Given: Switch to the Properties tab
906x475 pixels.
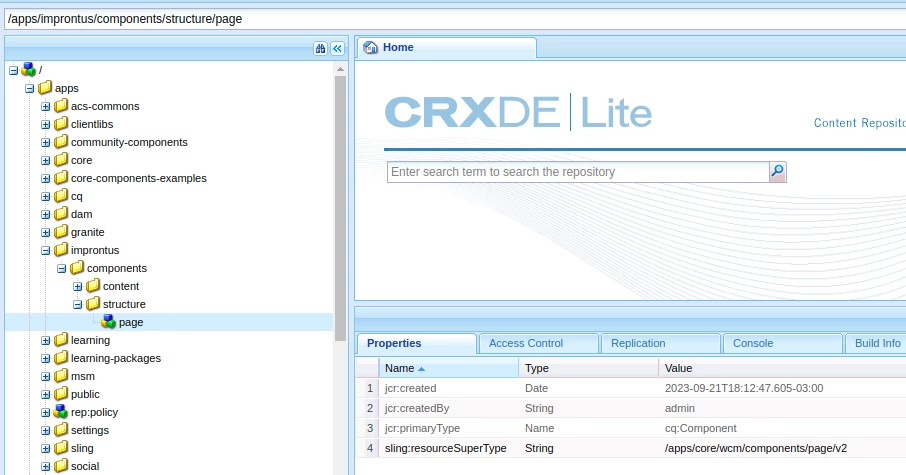Looking at the screenshot, I should pos(417,343).
